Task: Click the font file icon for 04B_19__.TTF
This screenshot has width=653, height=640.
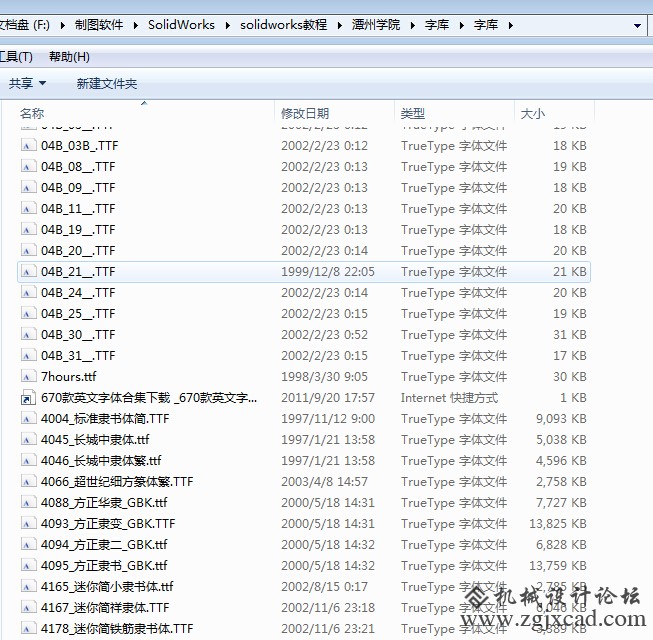Action: pyautogui.click(x=28, y=229)
